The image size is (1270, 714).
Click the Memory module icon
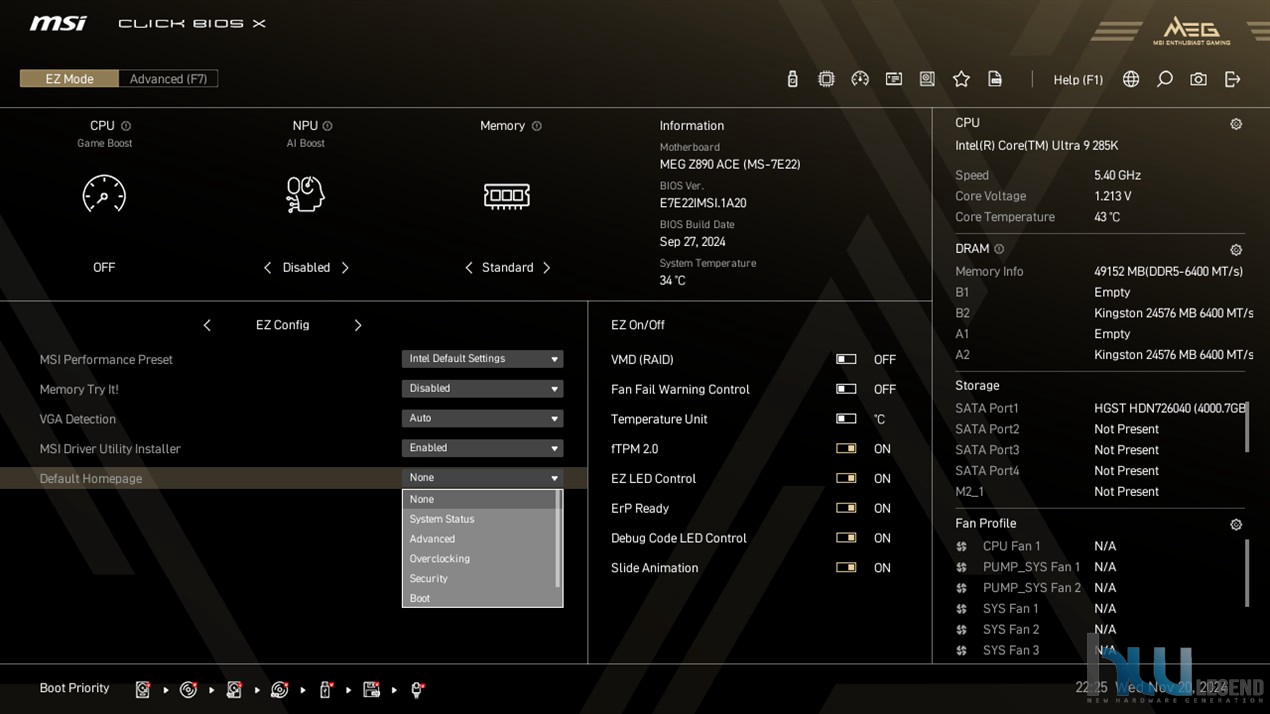tap(507, 195)
